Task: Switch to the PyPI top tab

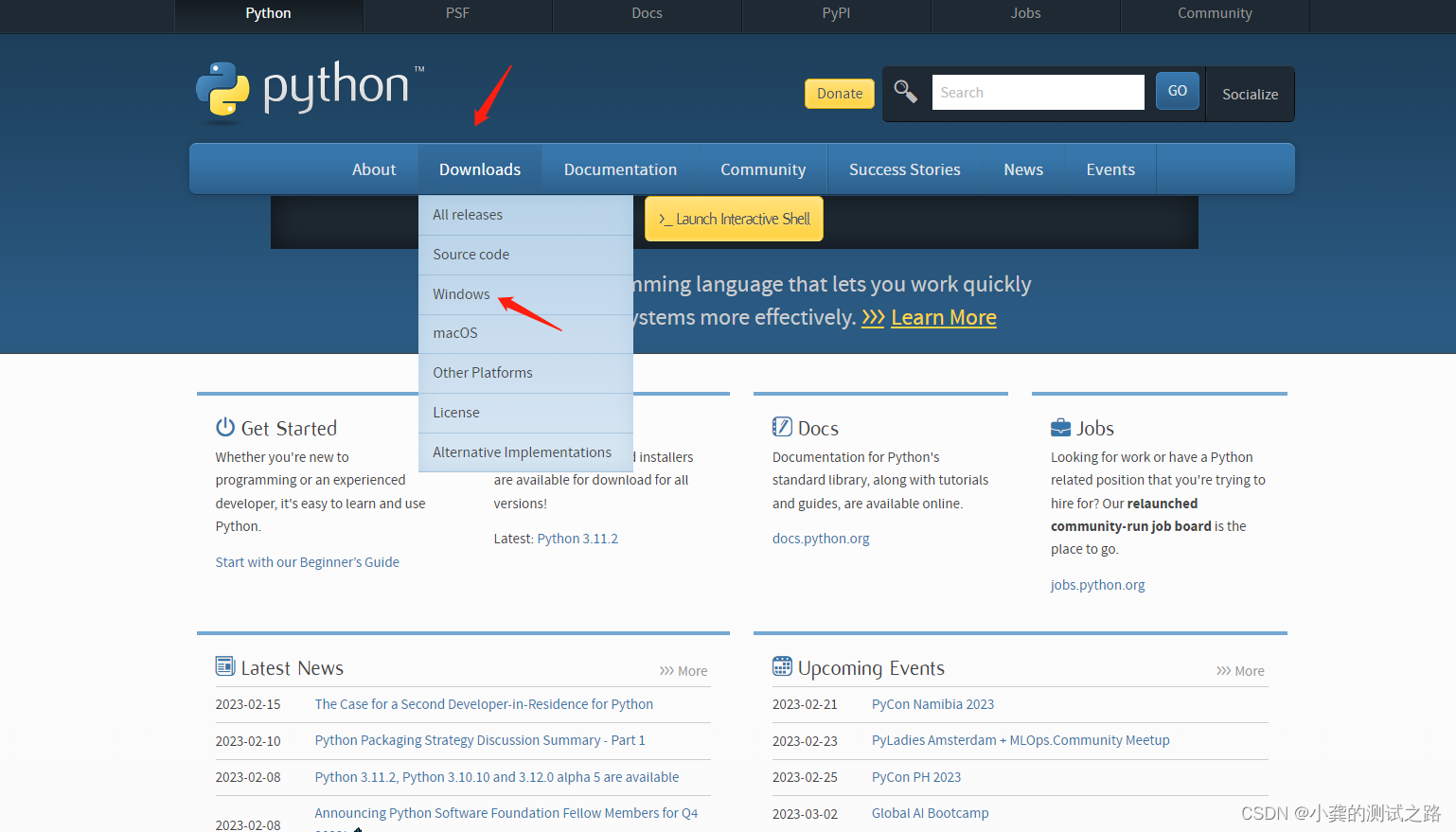Action: coord(836,13)
